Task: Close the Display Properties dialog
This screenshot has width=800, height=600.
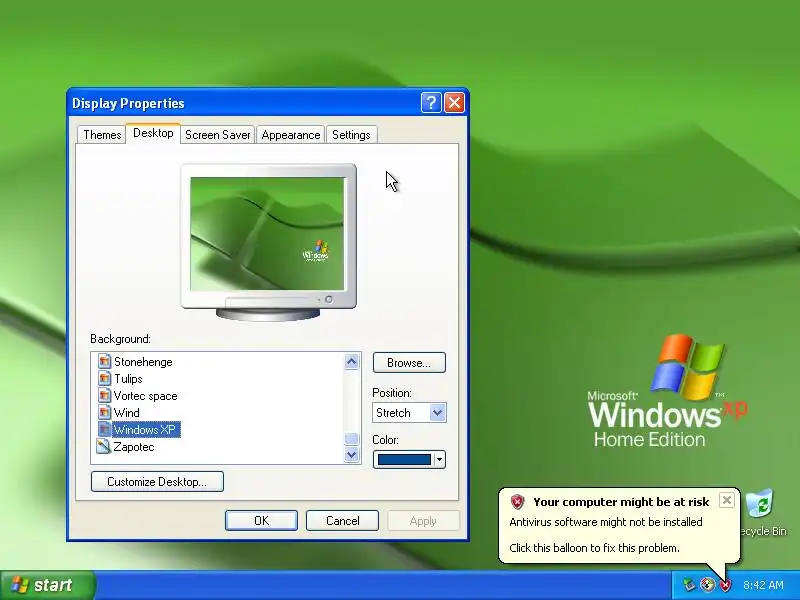Action: 454,103
